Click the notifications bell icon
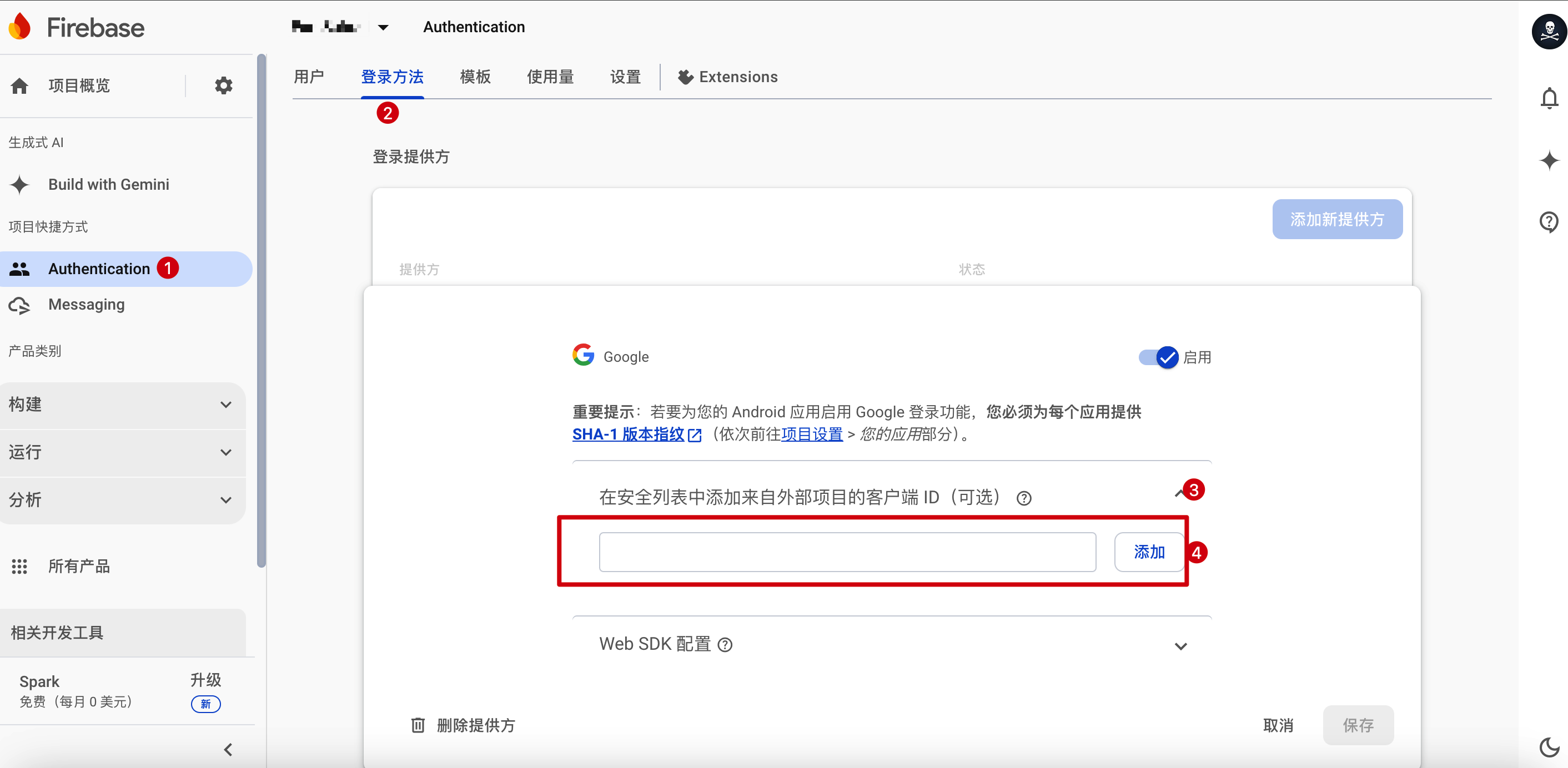The image size is (1568, 768). coord(1549,97)
